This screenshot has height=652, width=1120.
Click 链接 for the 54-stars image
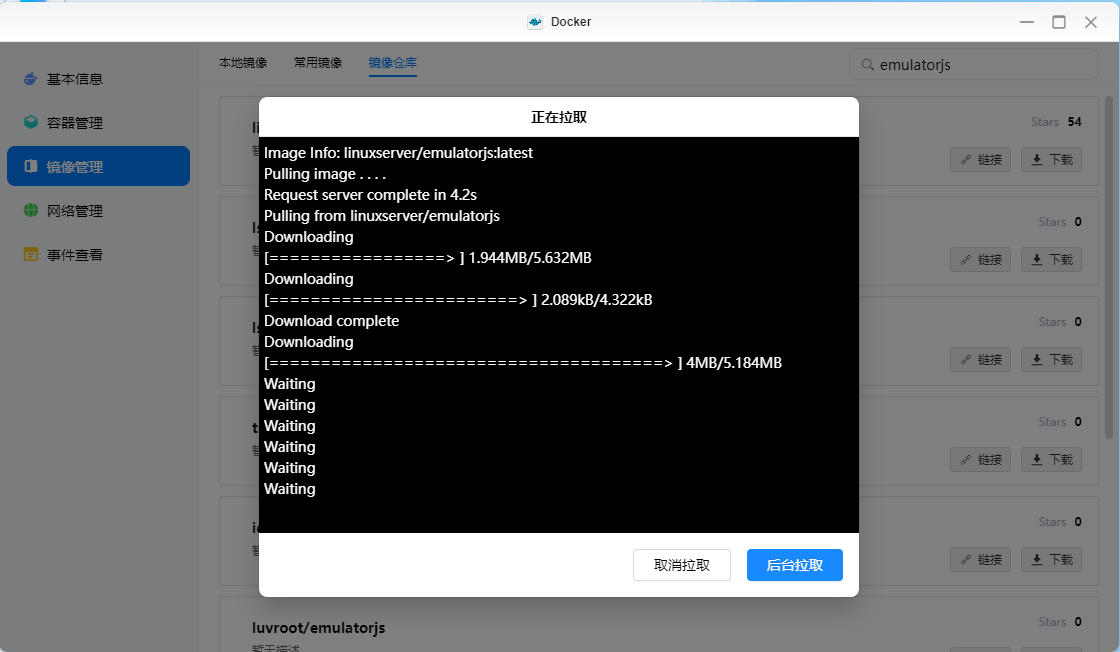[981, 159]
